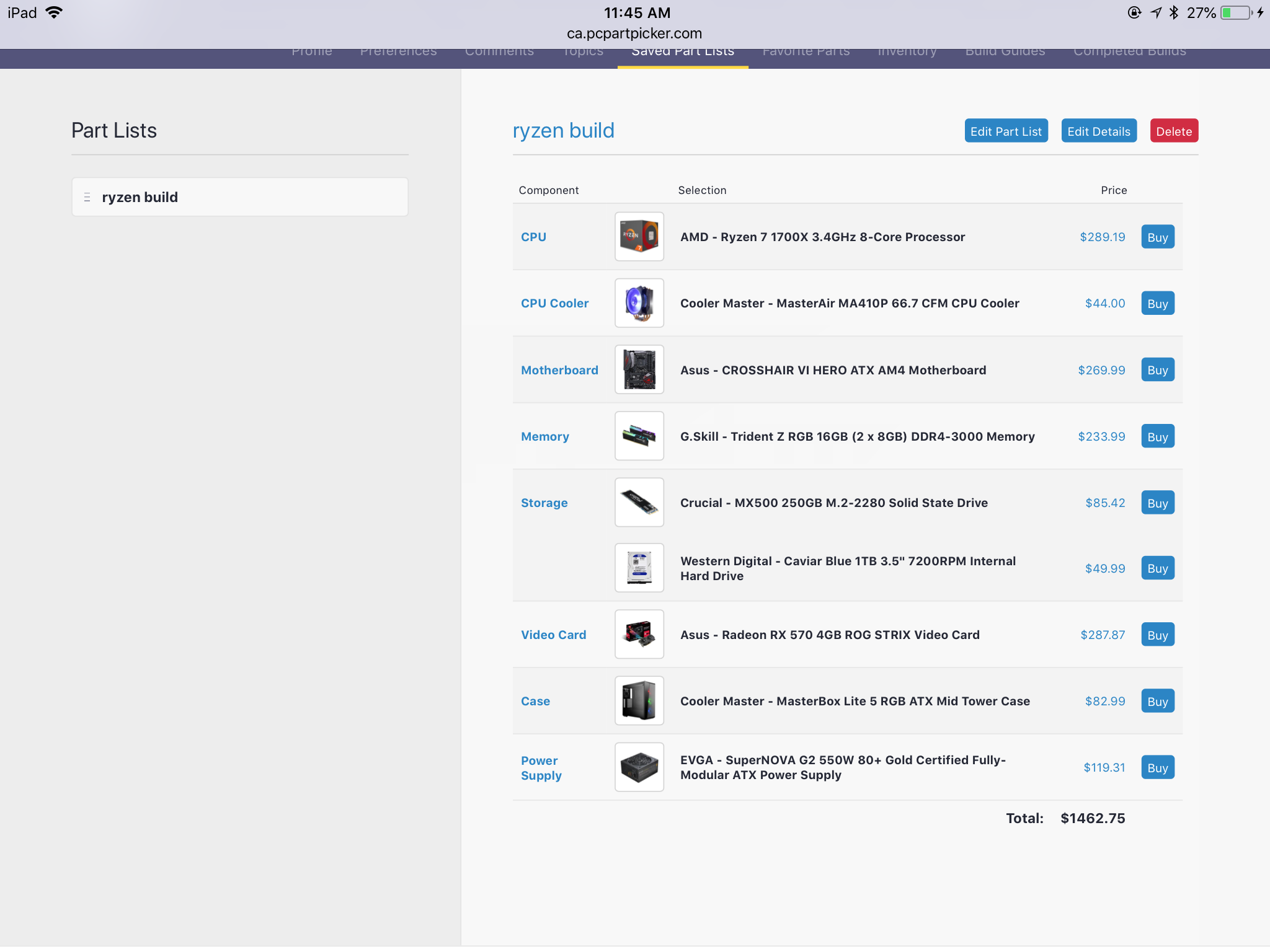
Task: Open the Build Guides tab
Action: coord(1005,52)
